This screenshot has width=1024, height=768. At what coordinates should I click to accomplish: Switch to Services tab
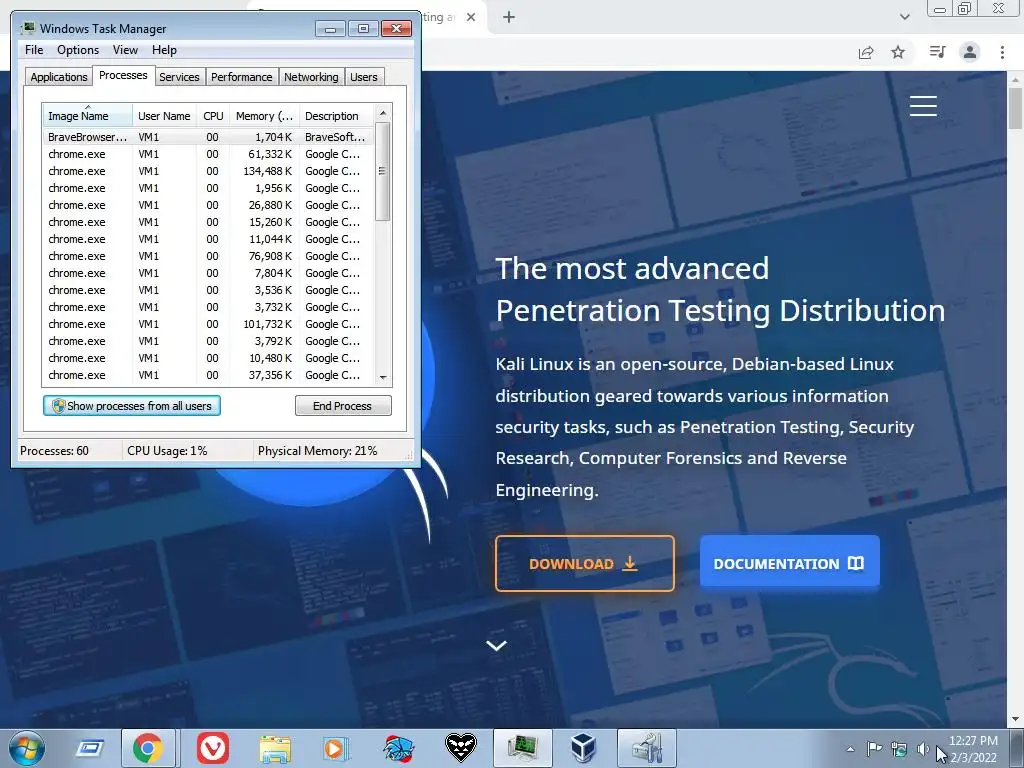(x=179, y=77)
